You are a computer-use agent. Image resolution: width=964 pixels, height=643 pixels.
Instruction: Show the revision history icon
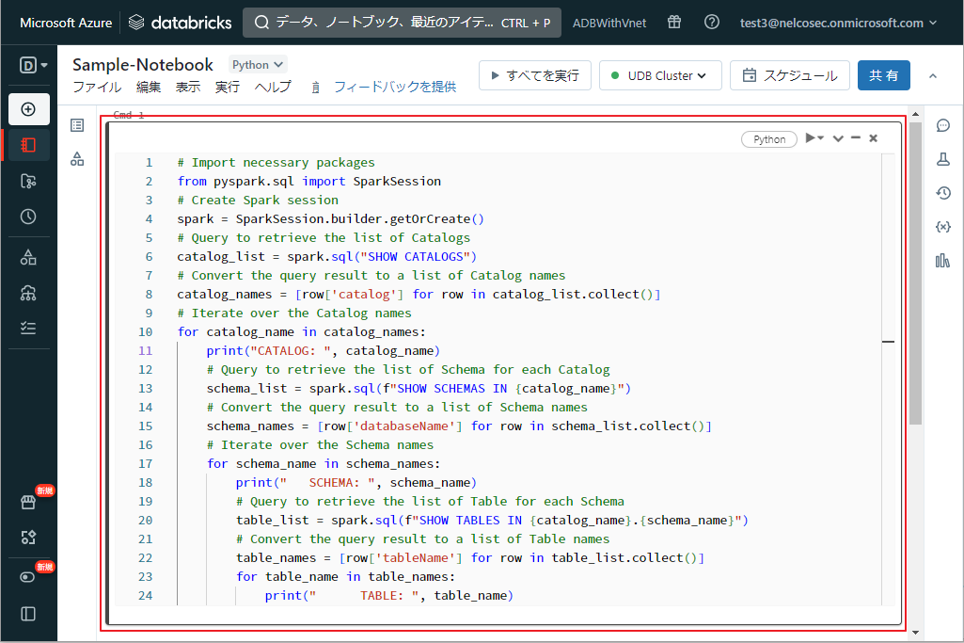(x=942, y=194)
